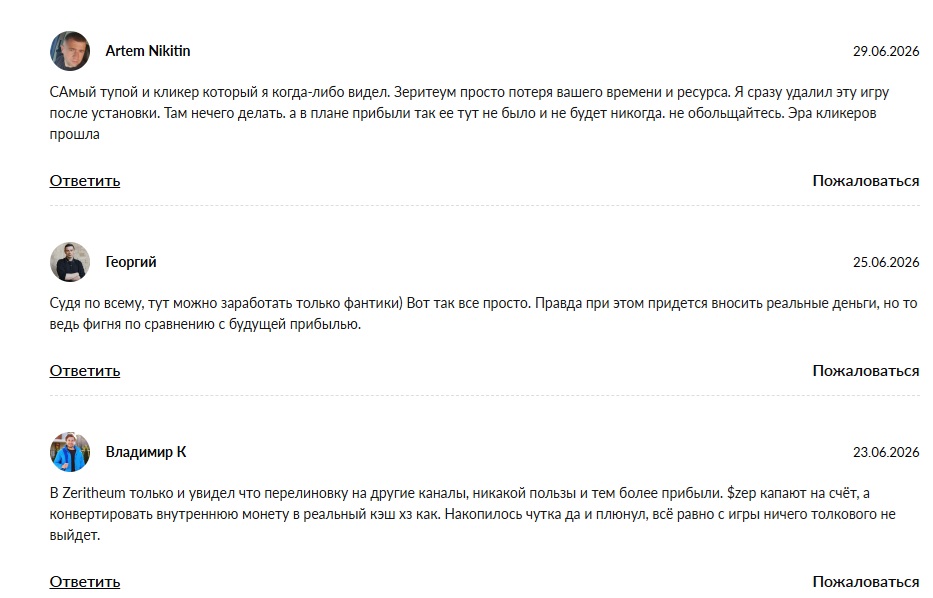This screenshot has height=598, width=933.
Task: Click the 23.06.2026 date stamp
Action: (886, 452)
